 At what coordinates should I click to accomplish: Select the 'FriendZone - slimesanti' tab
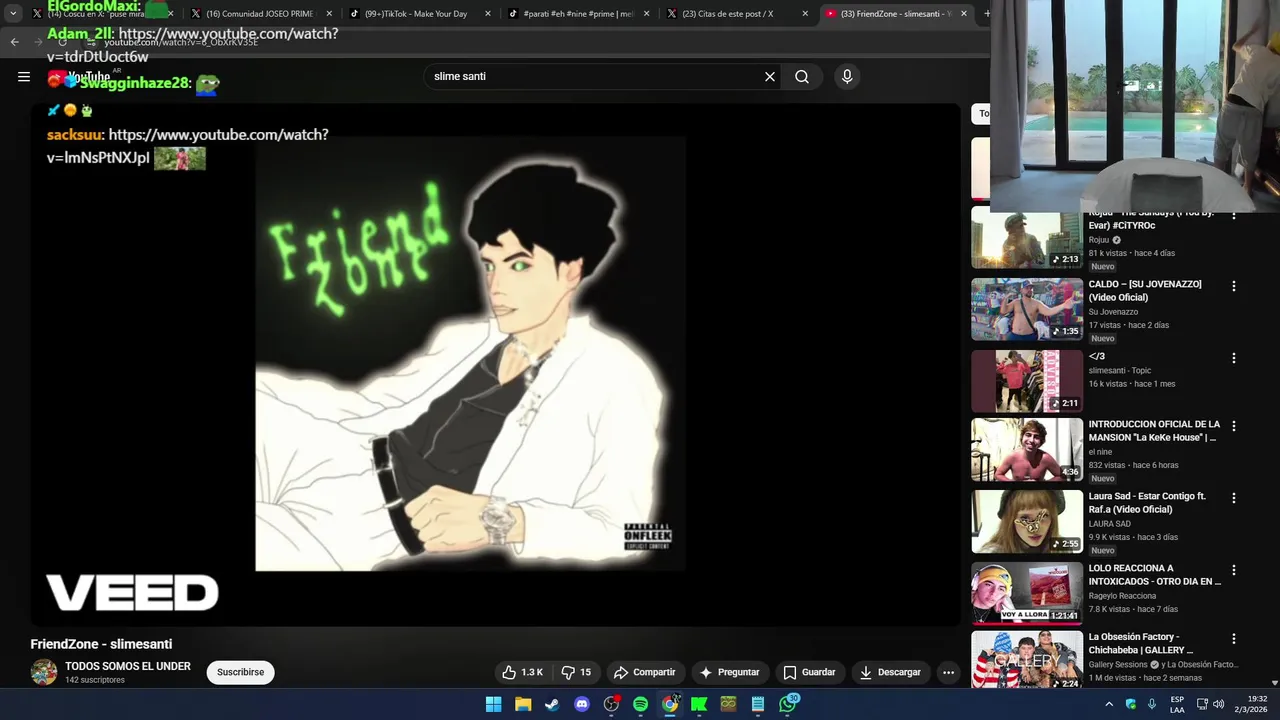point(895,14)
